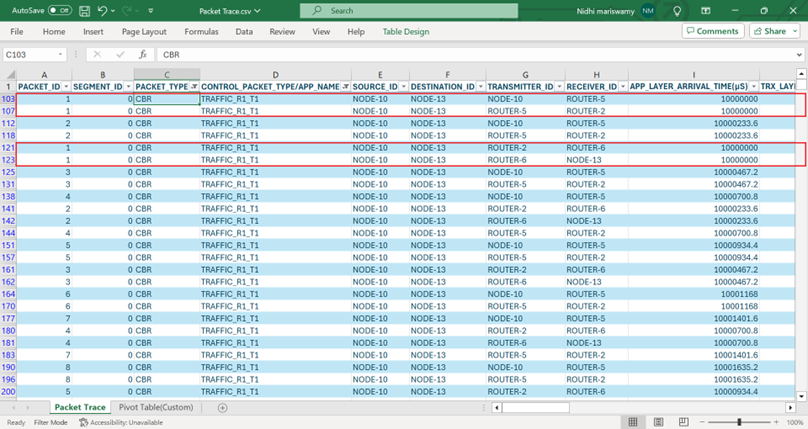
Task: Add a new sheet with plus icon
Action: (222, 408)
